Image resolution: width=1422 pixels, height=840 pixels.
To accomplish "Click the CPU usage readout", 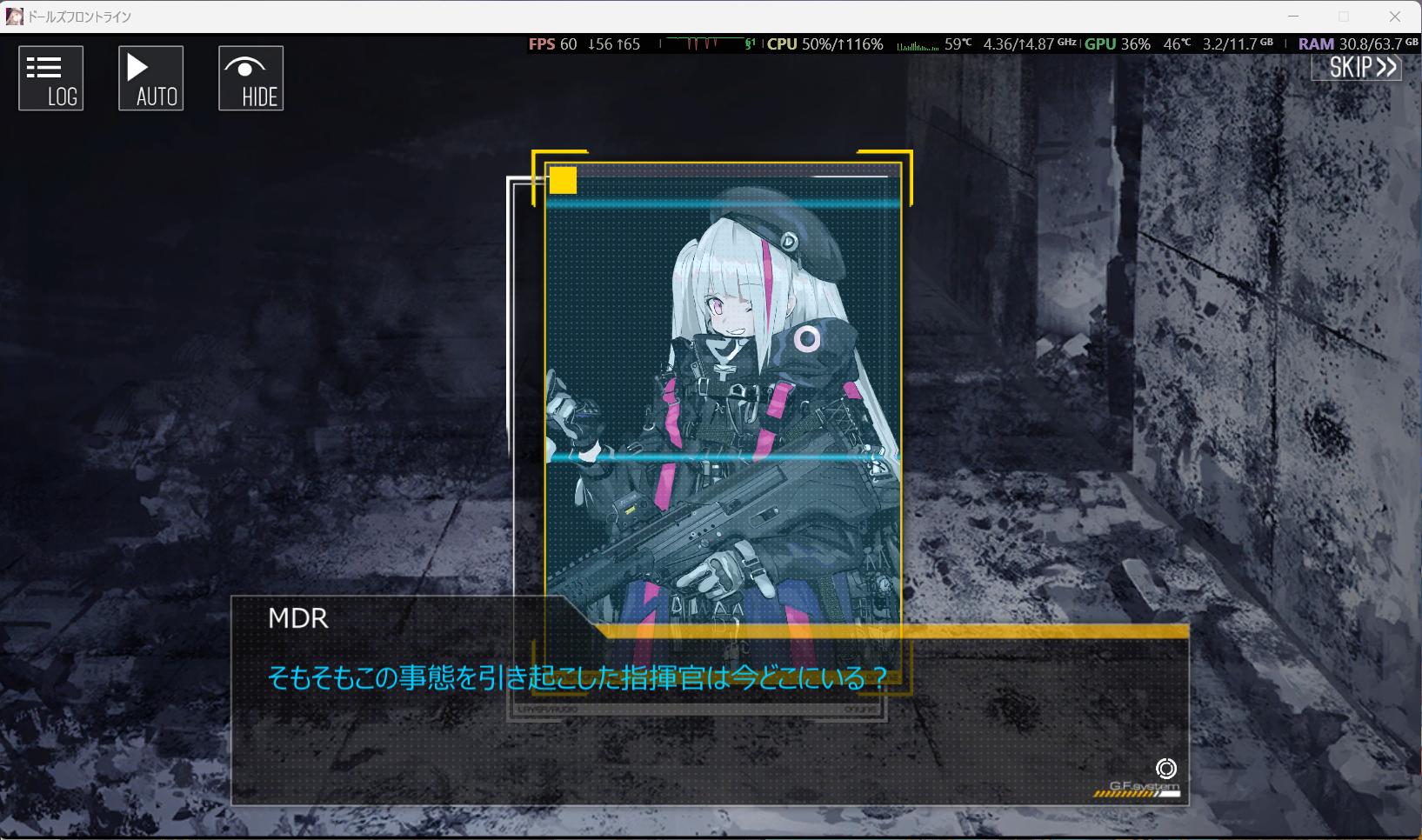I will (x=824, y=44).
